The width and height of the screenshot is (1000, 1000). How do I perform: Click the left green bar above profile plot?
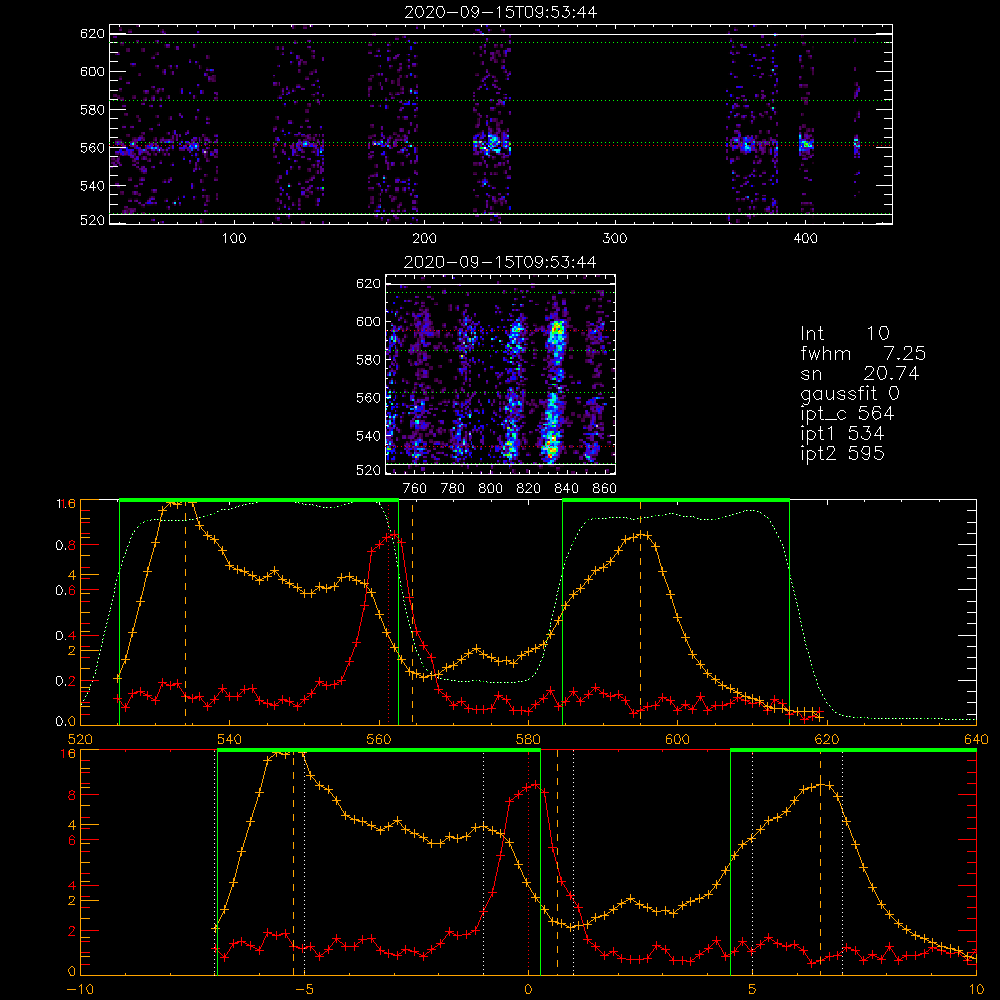tap(259, 500)
